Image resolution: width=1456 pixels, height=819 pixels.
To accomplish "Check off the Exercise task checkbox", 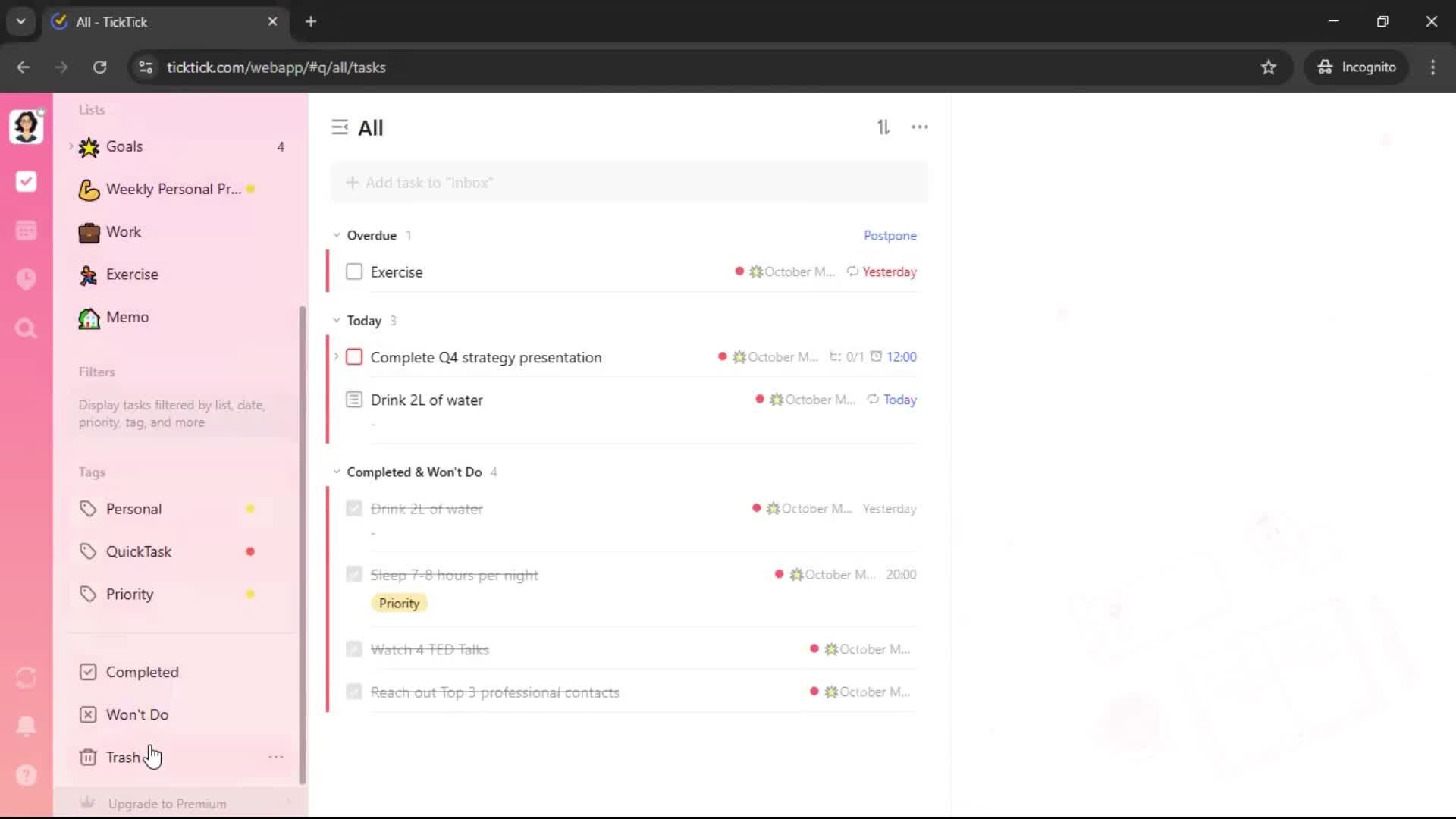I will [x=354, y=271].
